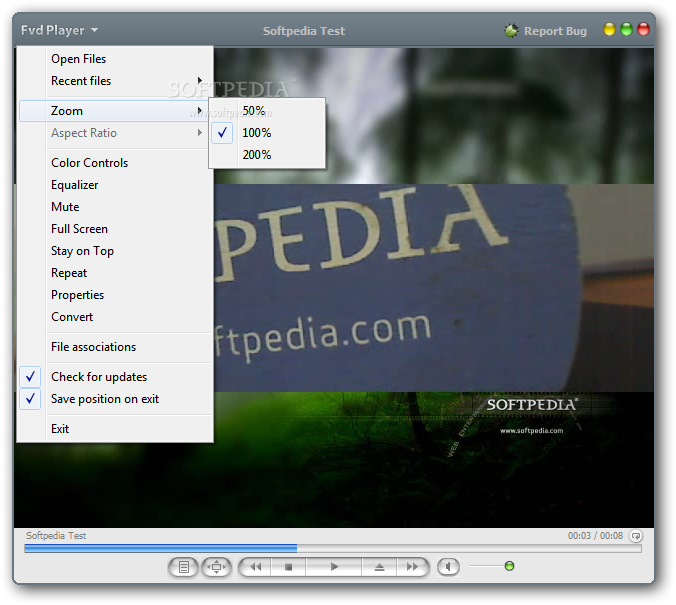Viewport: 676px width, 605px height.
Task: Stop playback with the square button
Action: pos(288,567)
